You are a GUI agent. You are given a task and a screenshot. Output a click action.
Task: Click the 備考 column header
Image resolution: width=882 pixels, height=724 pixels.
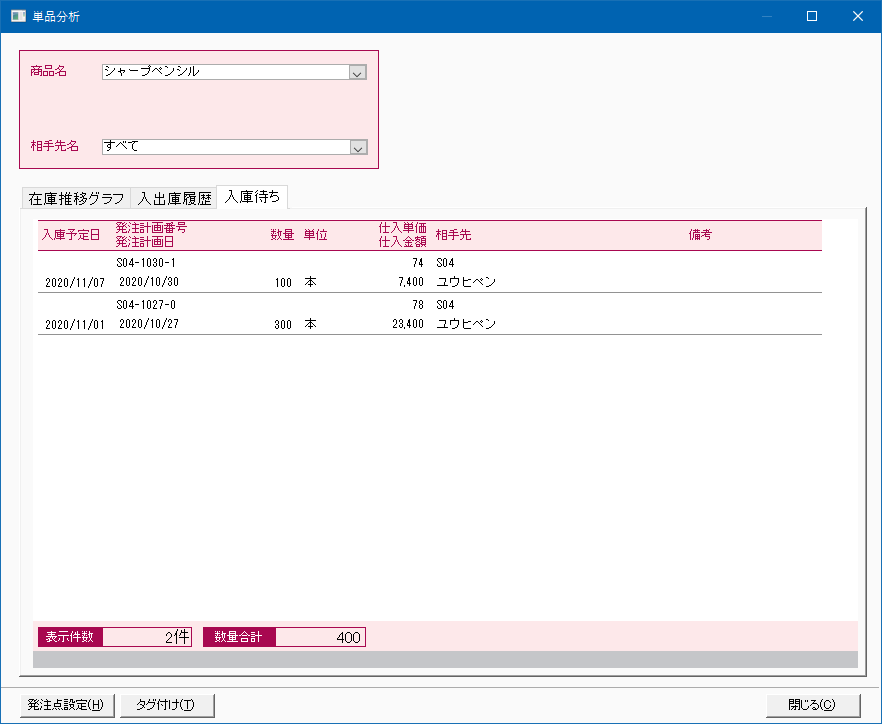point(700,235)
